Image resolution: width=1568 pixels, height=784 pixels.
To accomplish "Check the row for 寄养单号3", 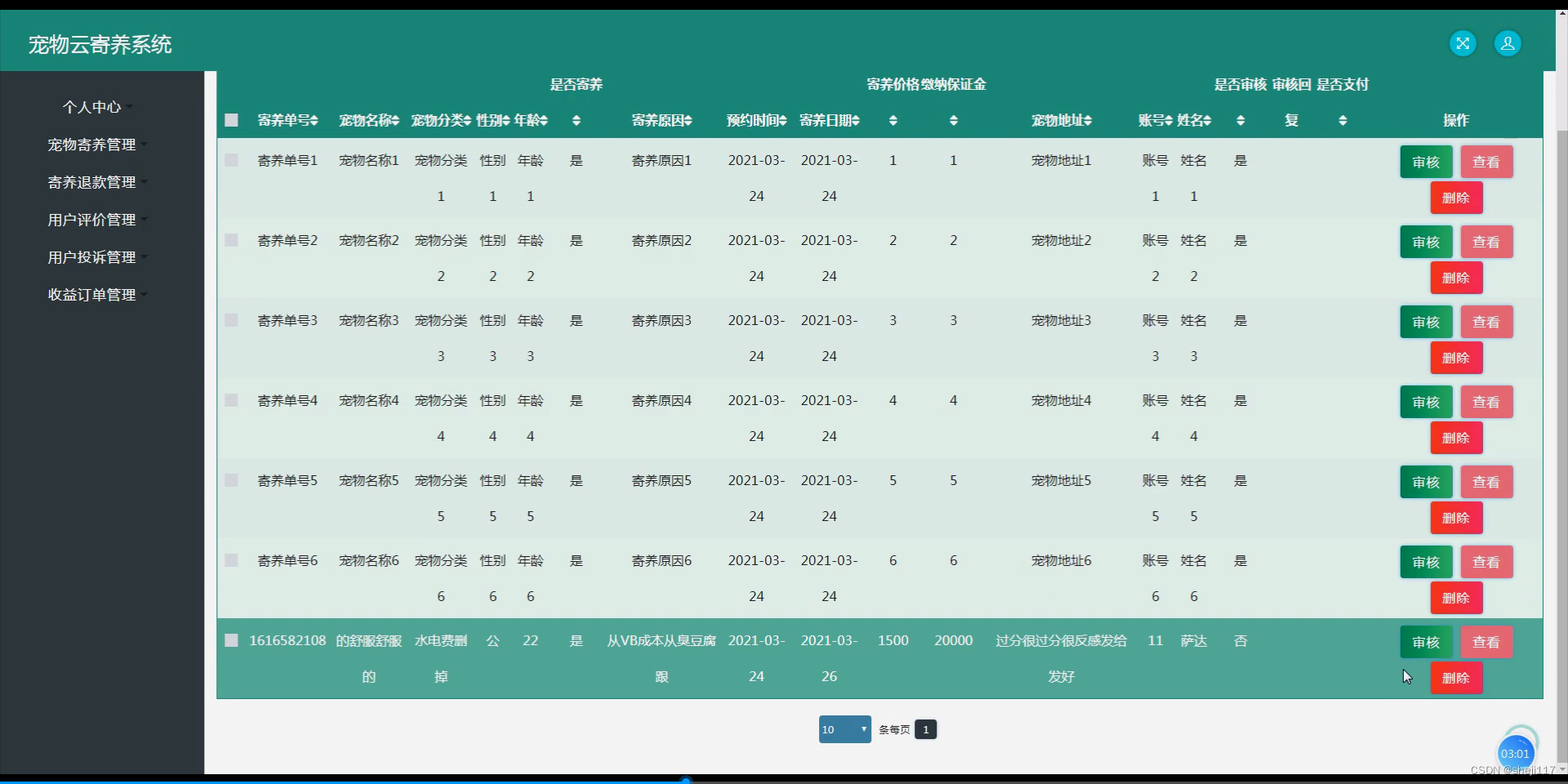I will [x=231, y=320].
